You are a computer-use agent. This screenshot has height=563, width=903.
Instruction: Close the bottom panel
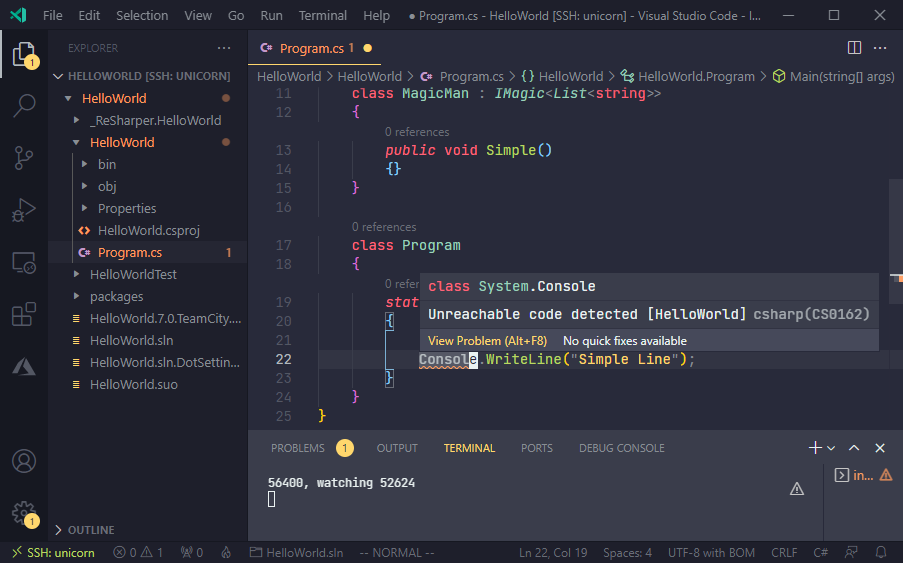tap(880, 448)
